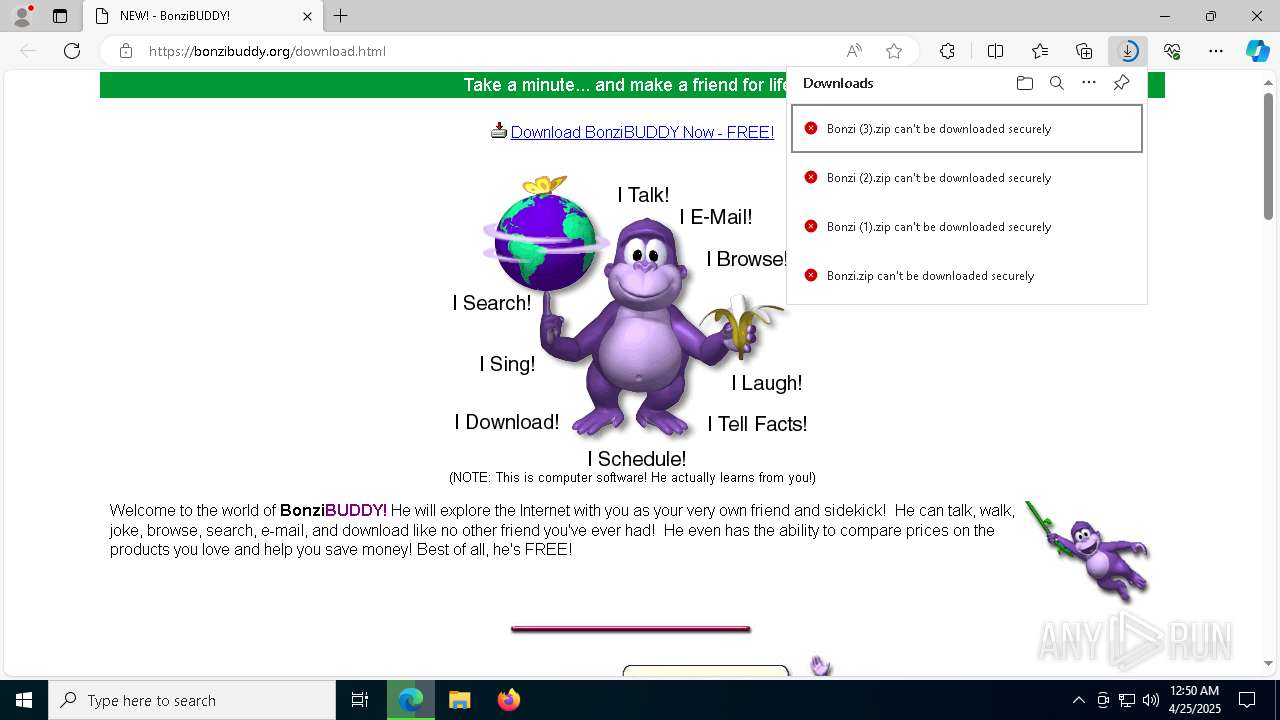Screen dimensions: 1280x720
Task: Open Microsoft Edge from taskbar
Action: (411, 700)
